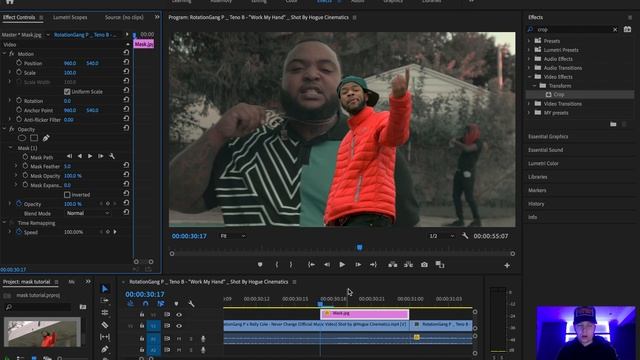
Task: Add a marker in Program monitor
Action: click(260, 264)
